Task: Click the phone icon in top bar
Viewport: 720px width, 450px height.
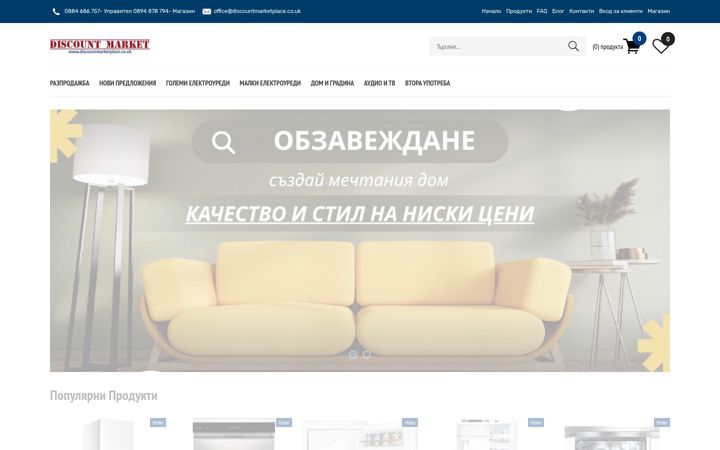Action: 56,11
